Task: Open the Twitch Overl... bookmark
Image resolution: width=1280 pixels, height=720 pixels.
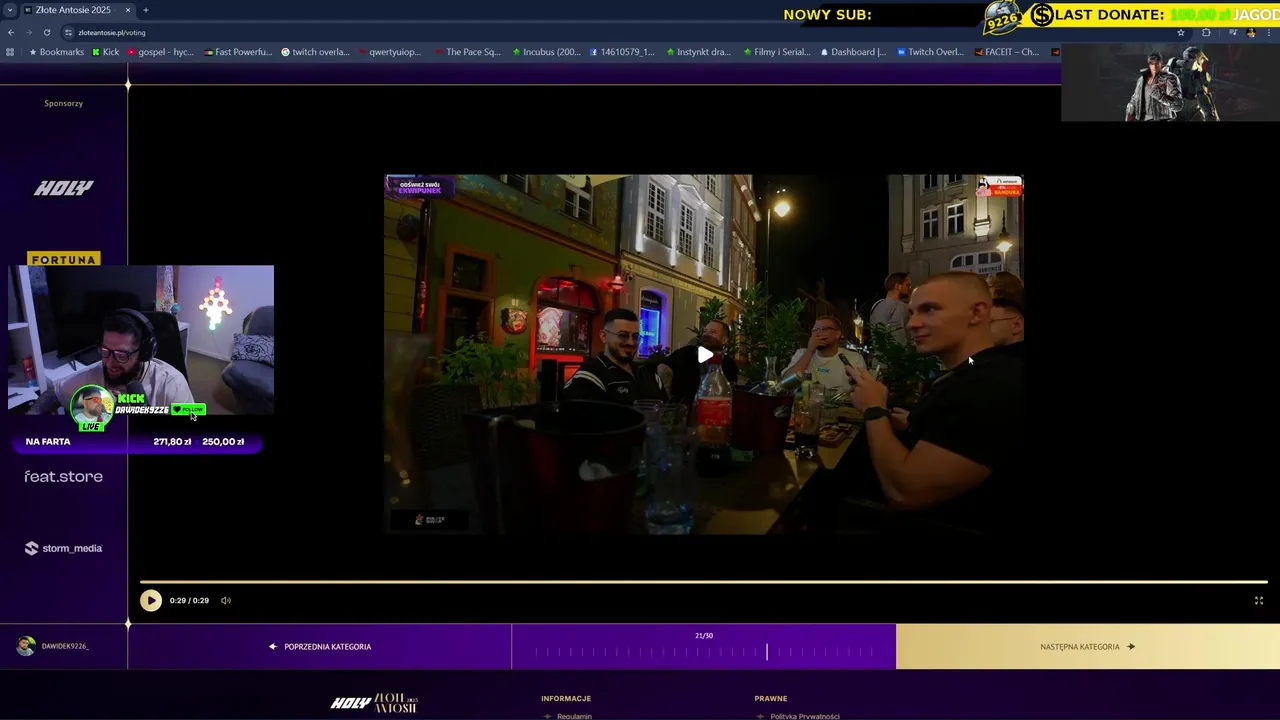Action: (931, 52)
